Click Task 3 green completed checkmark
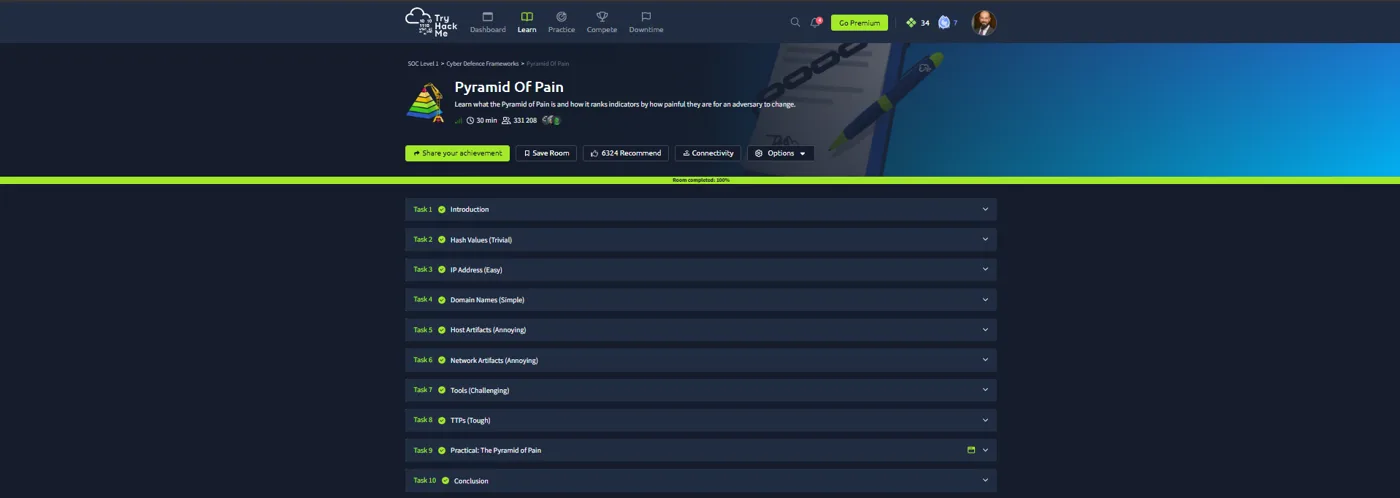Viewport: 1400px width, 498px height. 442,269
